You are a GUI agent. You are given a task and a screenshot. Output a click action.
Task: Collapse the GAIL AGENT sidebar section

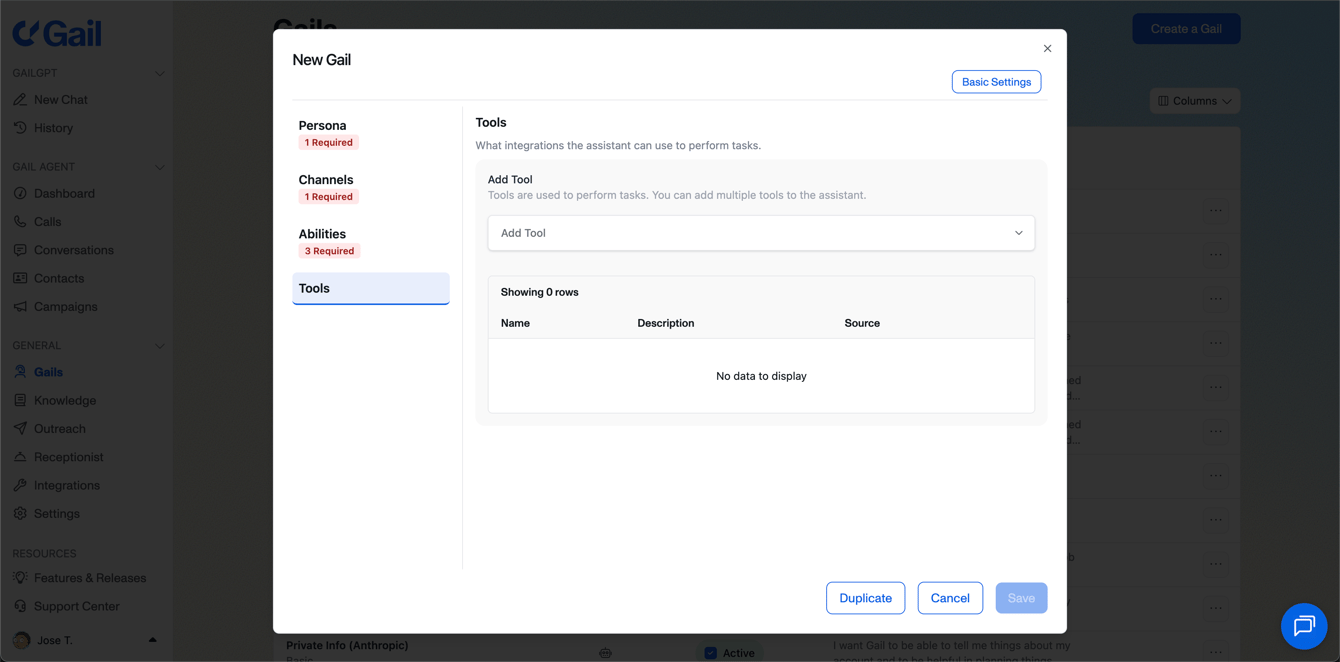pyautogui.click(x=160, y=167)
